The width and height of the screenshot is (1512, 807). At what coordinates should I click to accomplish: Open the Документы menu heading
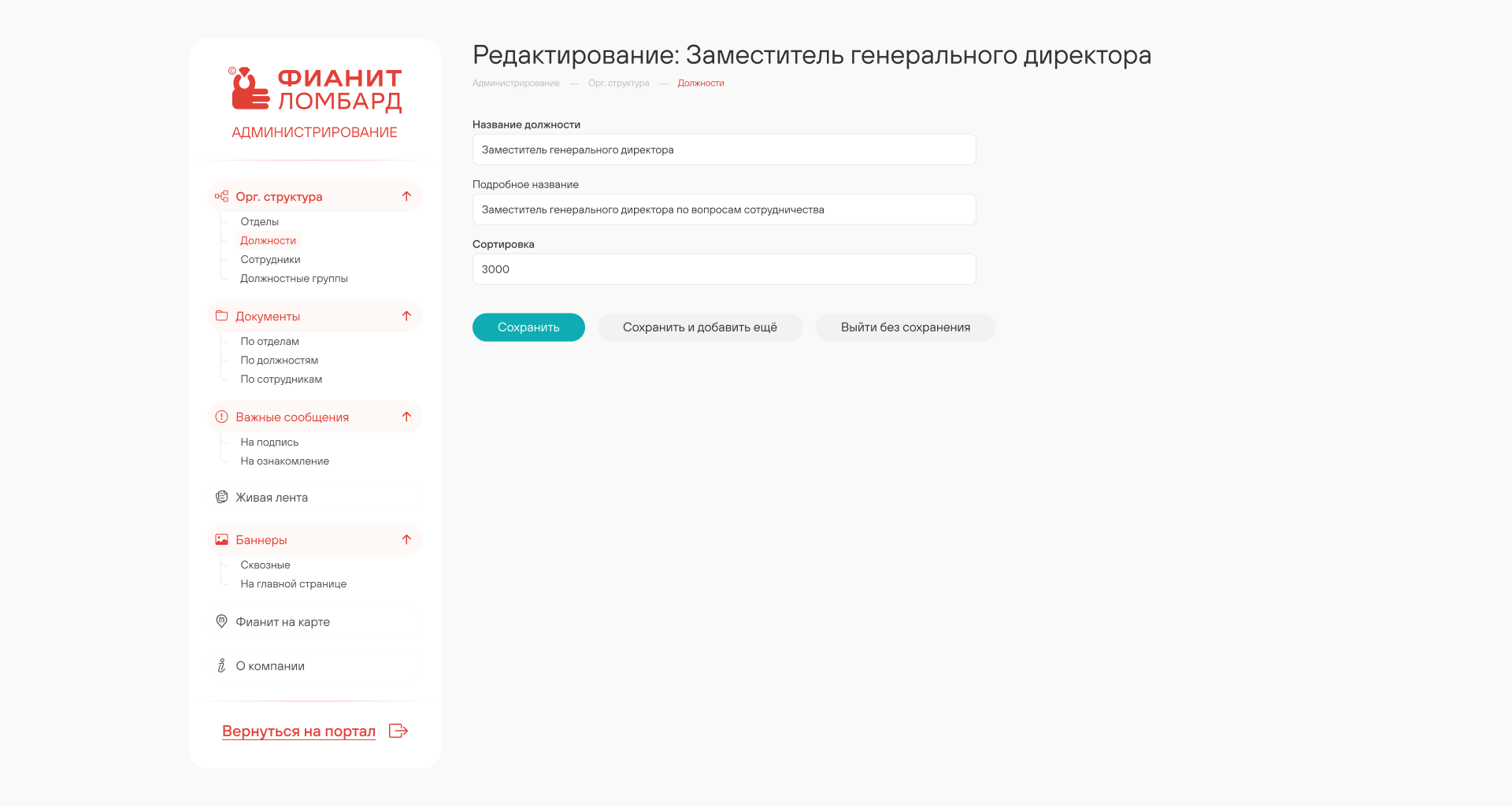[x=315, y=316]
